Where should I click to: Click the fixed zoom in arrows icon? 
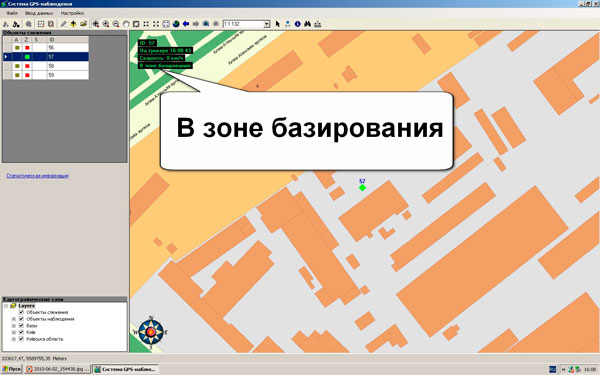146,24
